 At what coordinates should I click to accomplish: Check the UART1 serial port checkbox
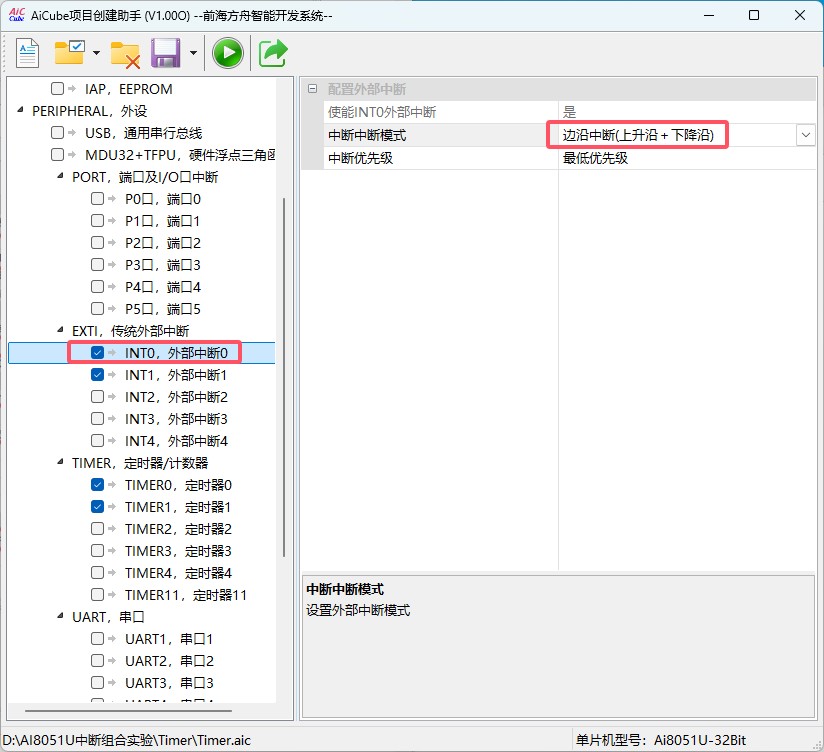coord(97,638)
